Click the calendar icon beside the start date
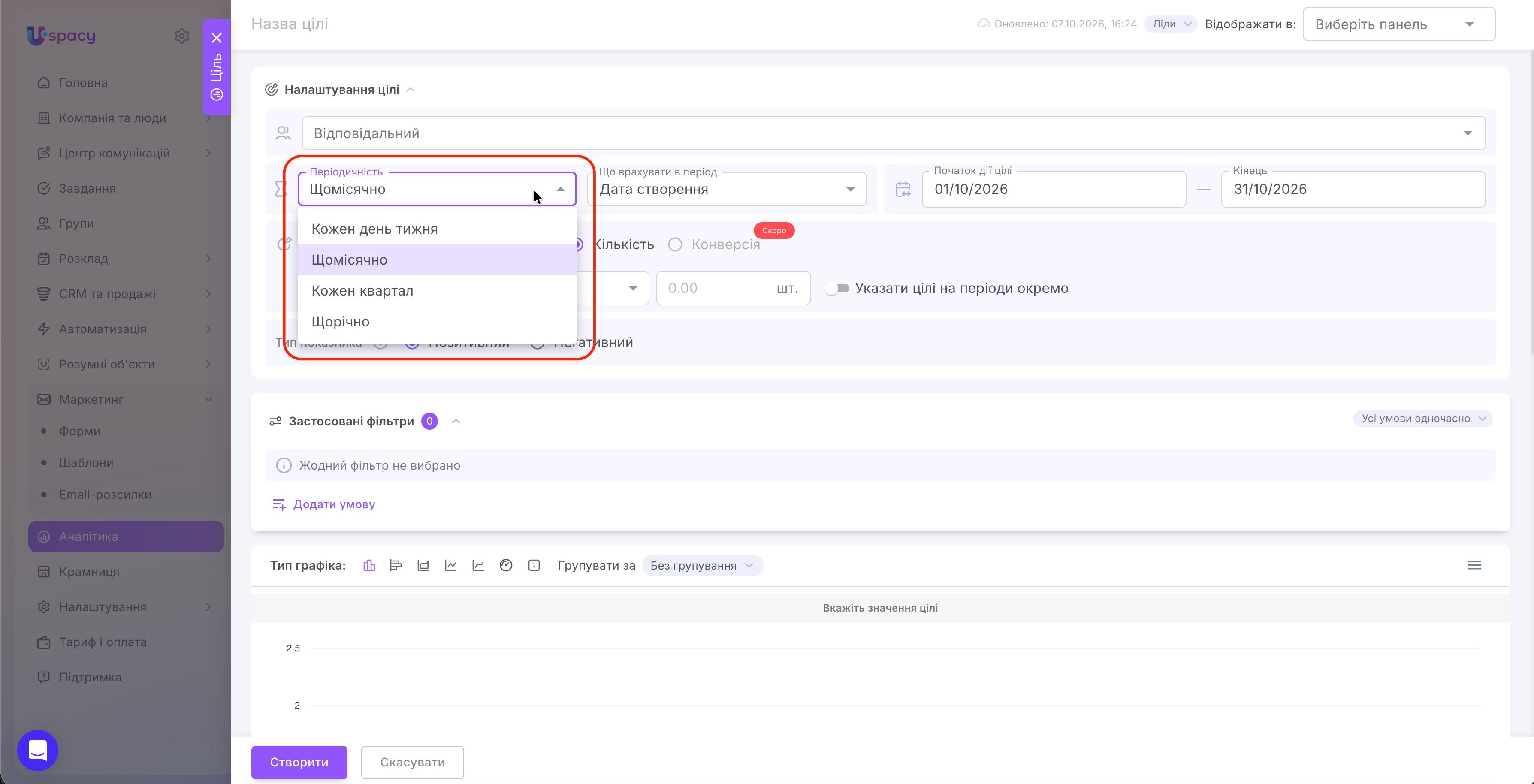The image size is (1534, 784). point(903,189)
